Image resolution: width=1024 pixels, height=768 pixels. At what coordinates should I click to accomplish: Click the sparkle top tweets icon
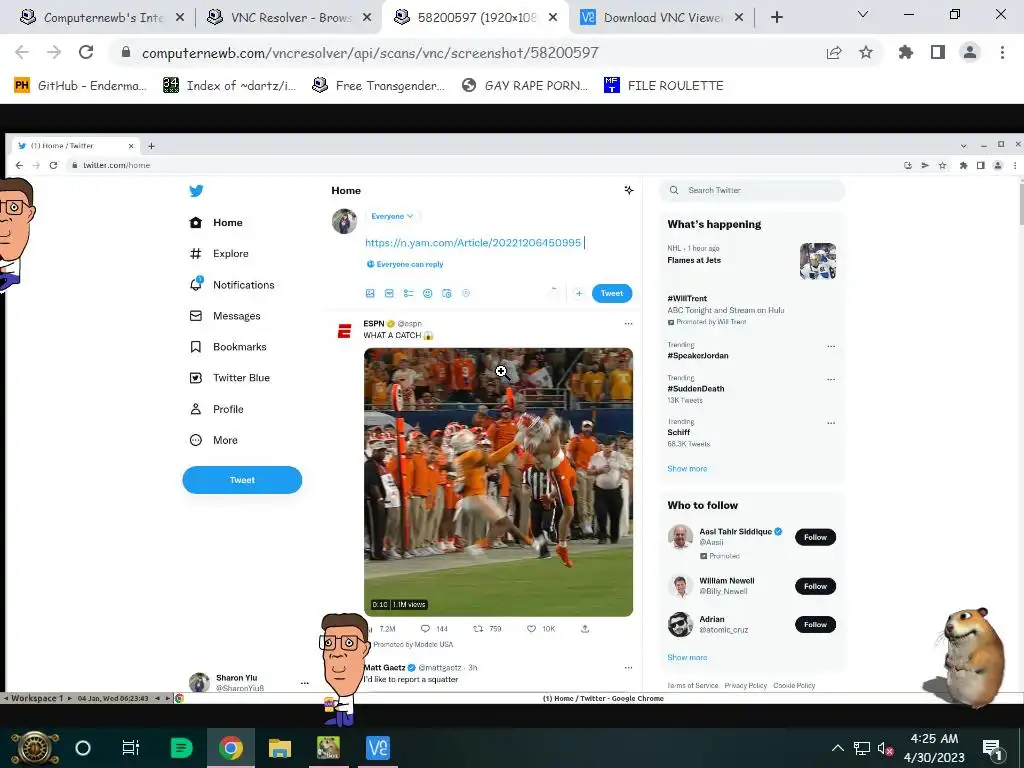tap(629, 190)
